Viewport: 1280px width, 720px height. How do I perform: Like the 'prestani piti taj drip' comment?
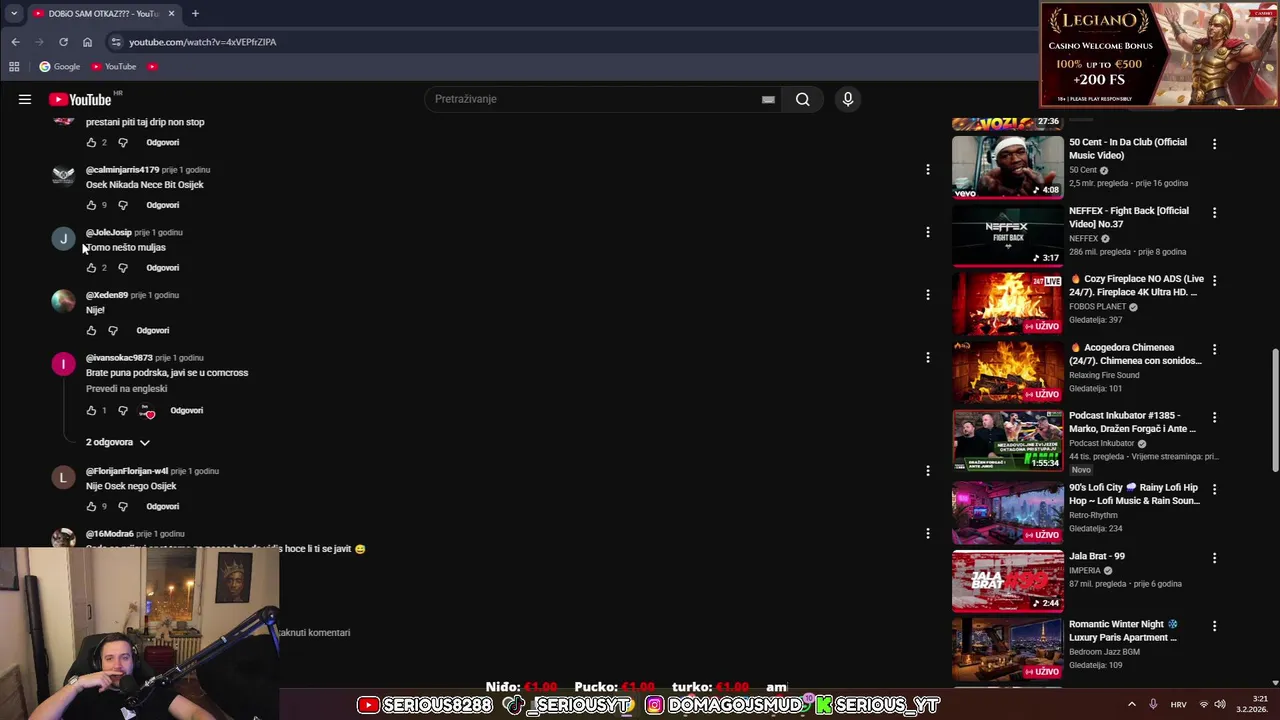coord(91,142)
